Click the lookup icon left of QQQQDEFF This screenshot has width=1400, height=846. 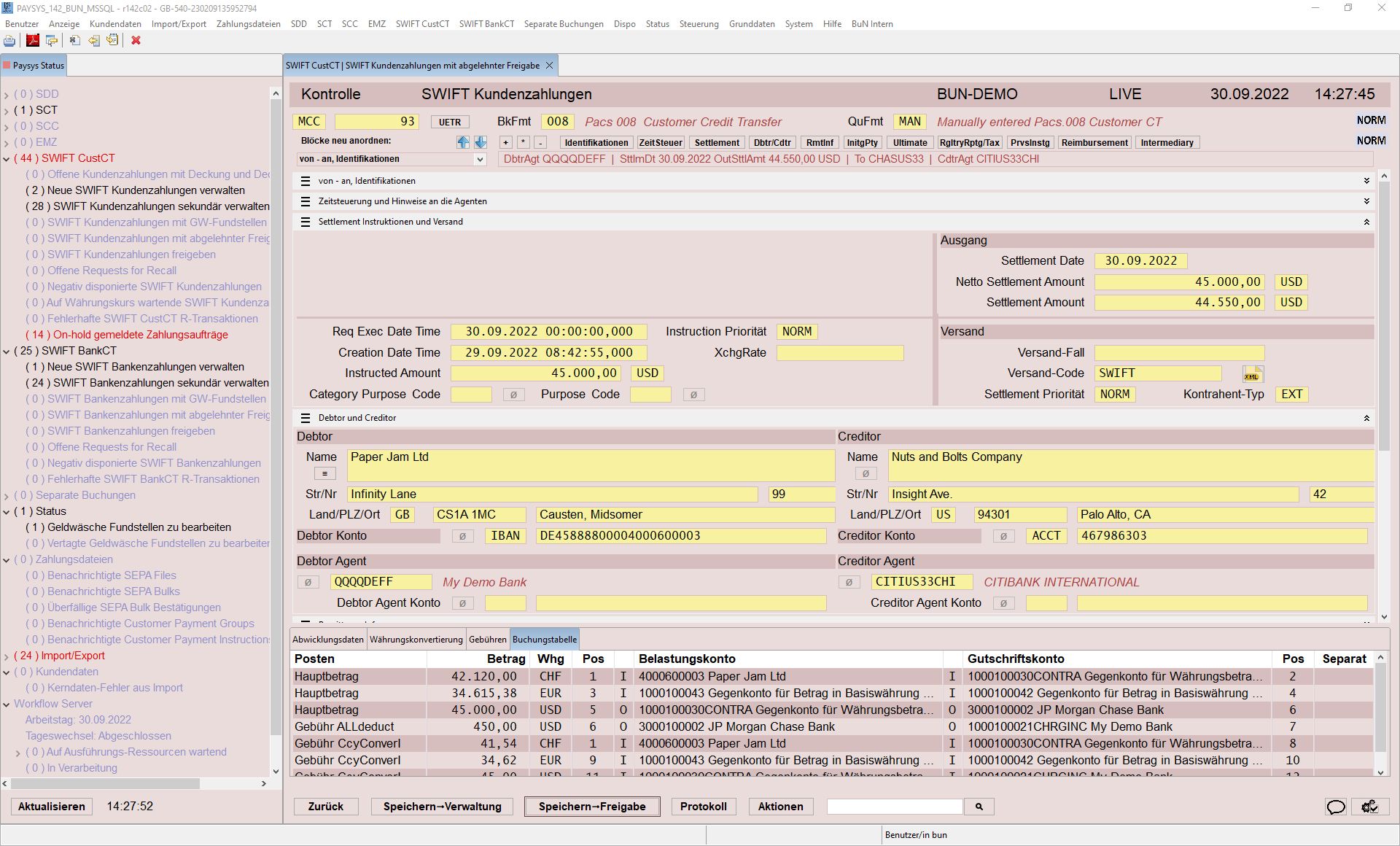(x=308, y=582)
